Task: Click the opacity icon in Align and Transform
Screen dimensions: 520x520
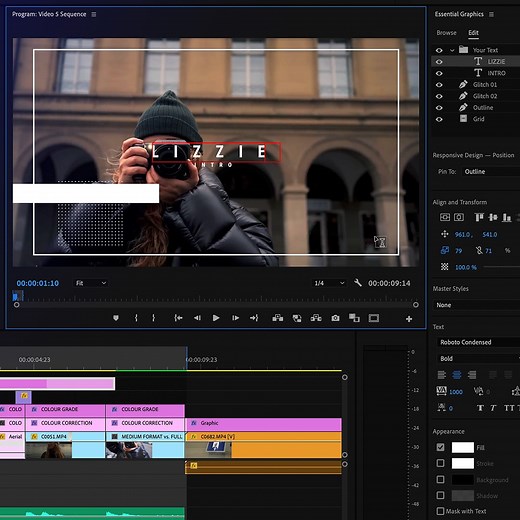Action: point(445,267)
